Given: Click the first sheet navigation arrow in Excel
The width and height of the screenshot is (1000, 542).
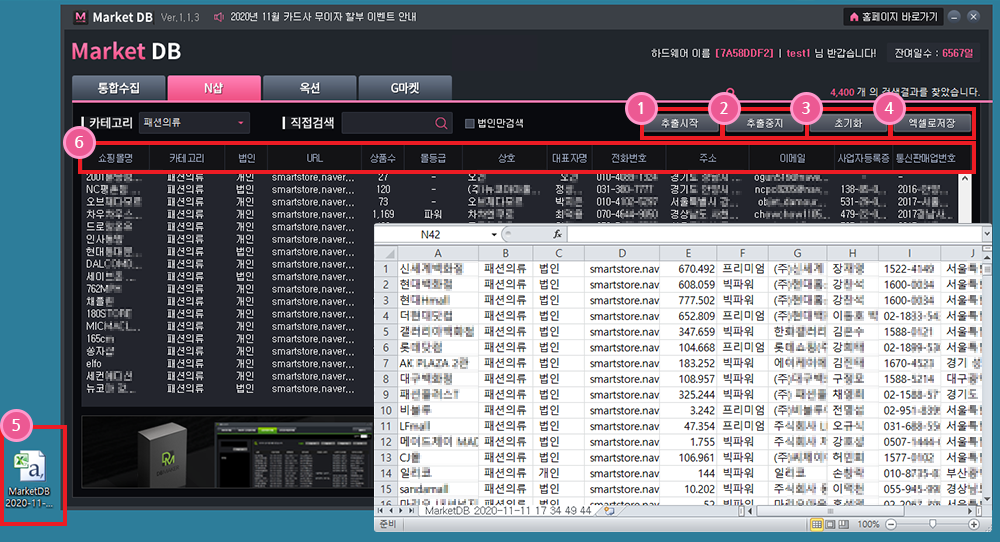Looking at the screenshot, I should [381, 511].
